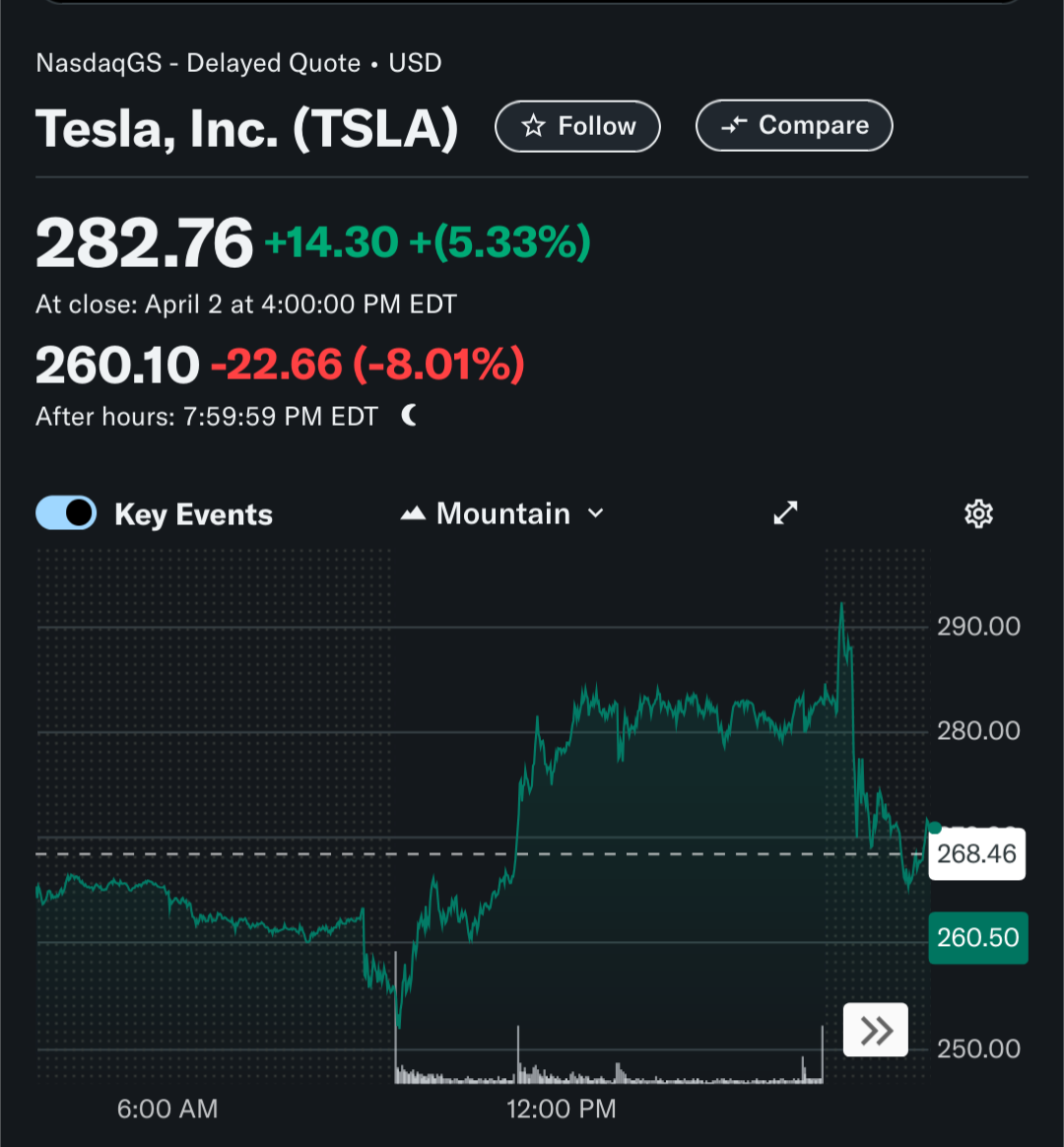Click the 290.00 price axis label
Screen dimensions: 1064x1147
coord(978,626)
